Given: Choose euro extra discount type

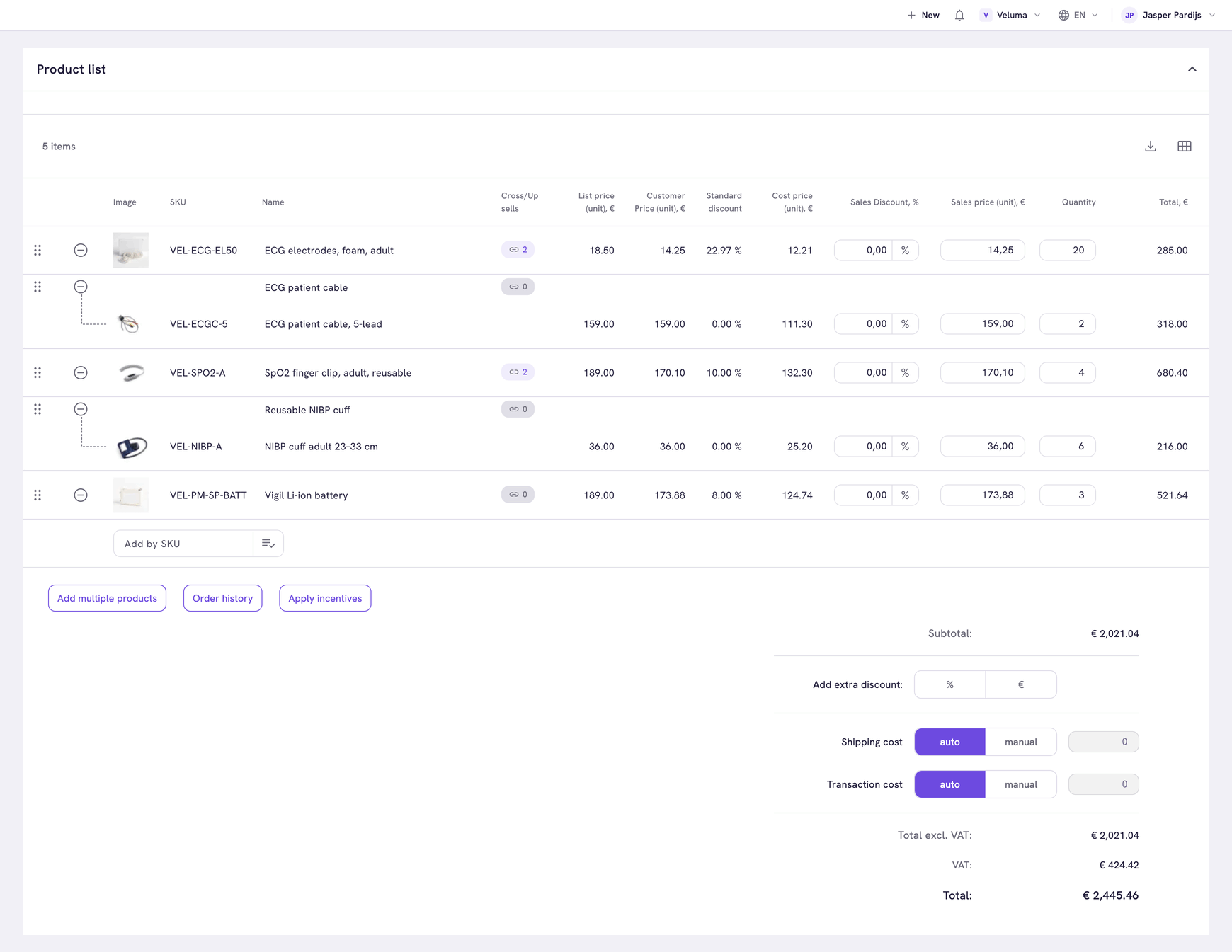Looking at the screenshot, I should point(1020,684).
